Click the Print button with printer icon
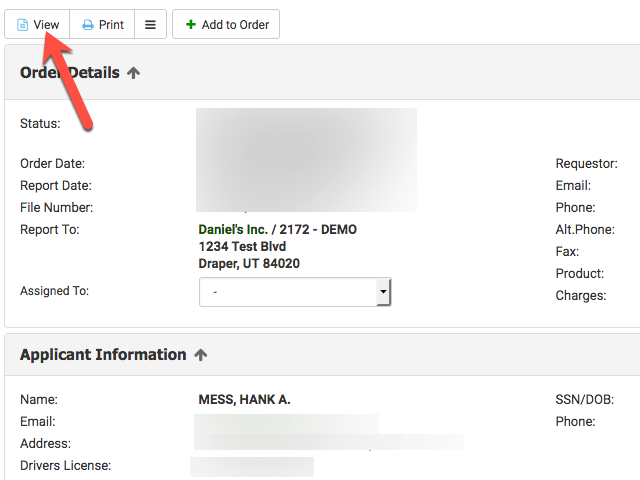The width and height of the screenshot is (640, 480). pos(103,25)
